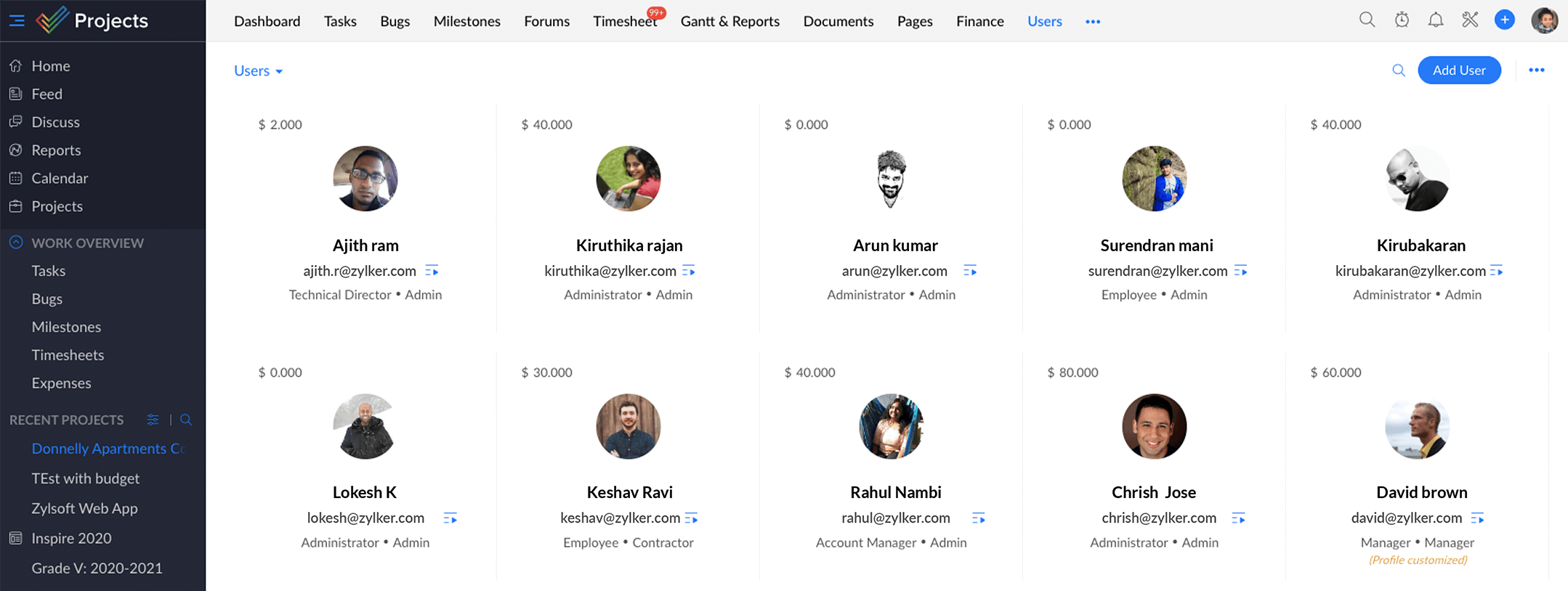Click the hamburger menu icon beside Projects

coord(17,20)
